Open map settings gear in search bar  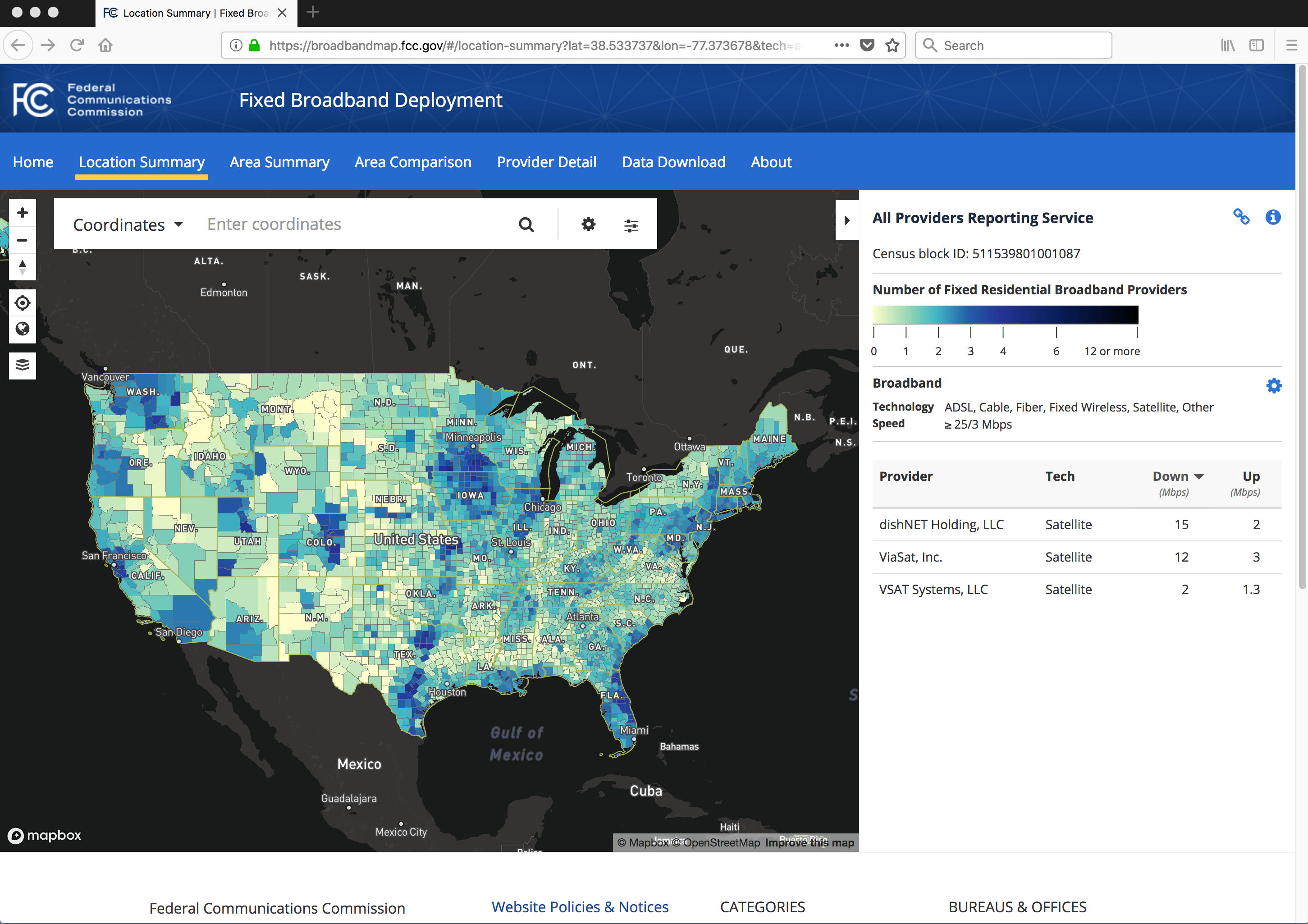click(x=588, y=224)
